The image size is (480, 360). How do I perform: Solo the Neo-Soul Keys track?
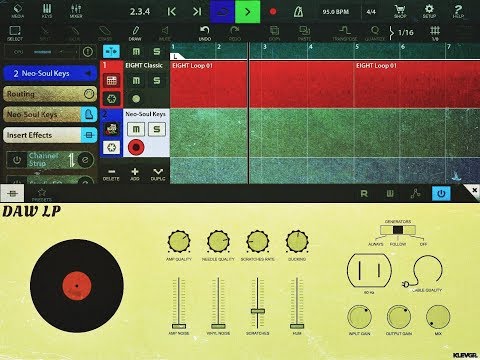click(x=156, y=129)
